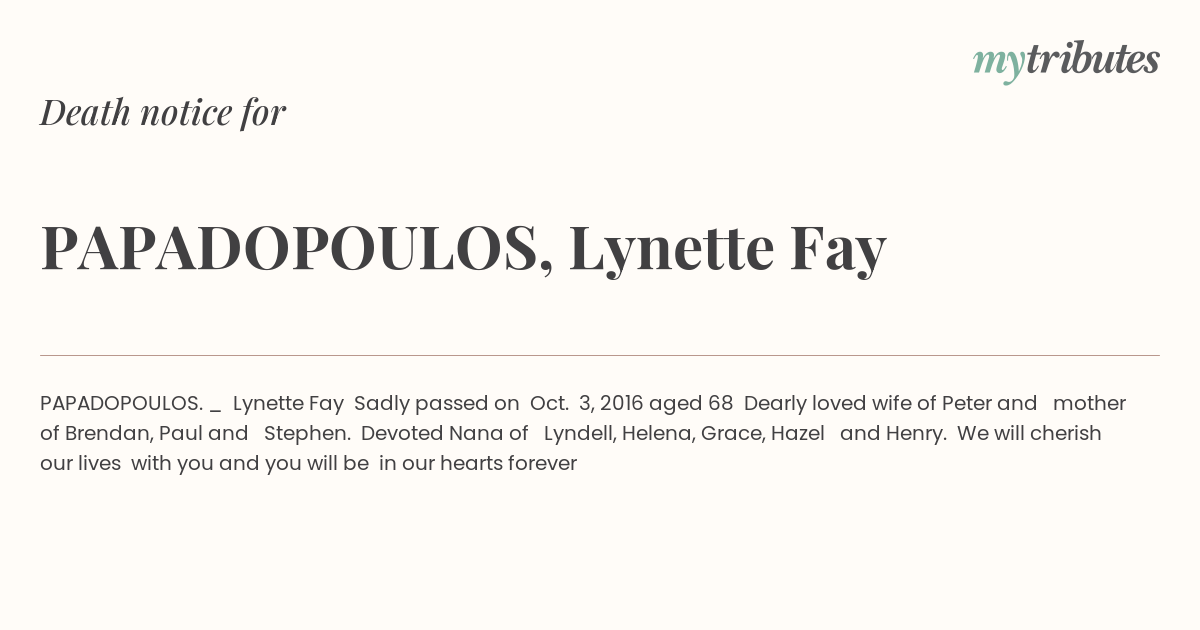Click the name PAPADOPOULOS, Lynette Fay
The height and width of the screenshot is (630, 1200).
pos(463,248)
